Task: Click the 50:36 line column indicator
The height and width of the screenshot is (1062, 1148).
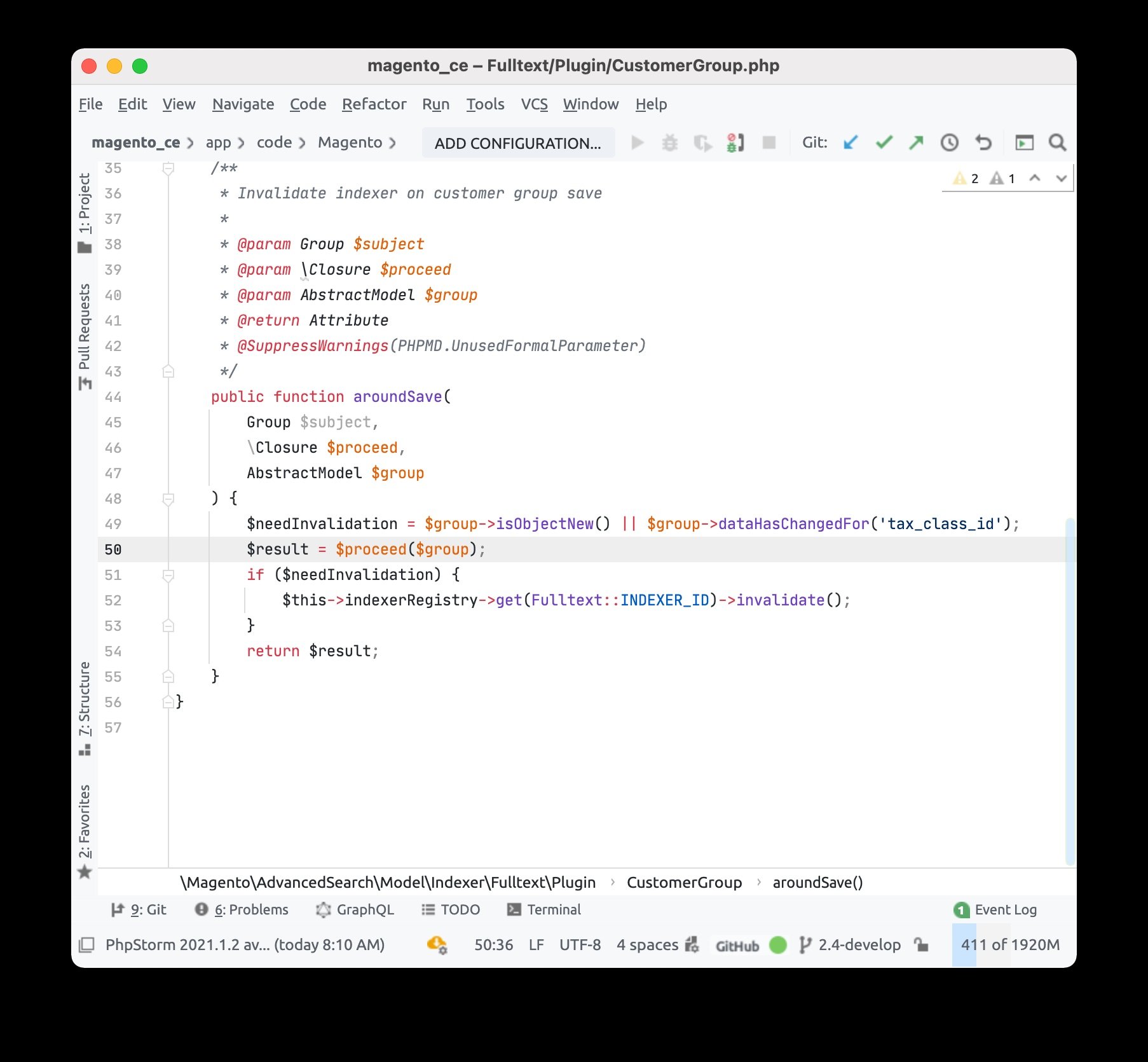Action: tap(493, 945)
